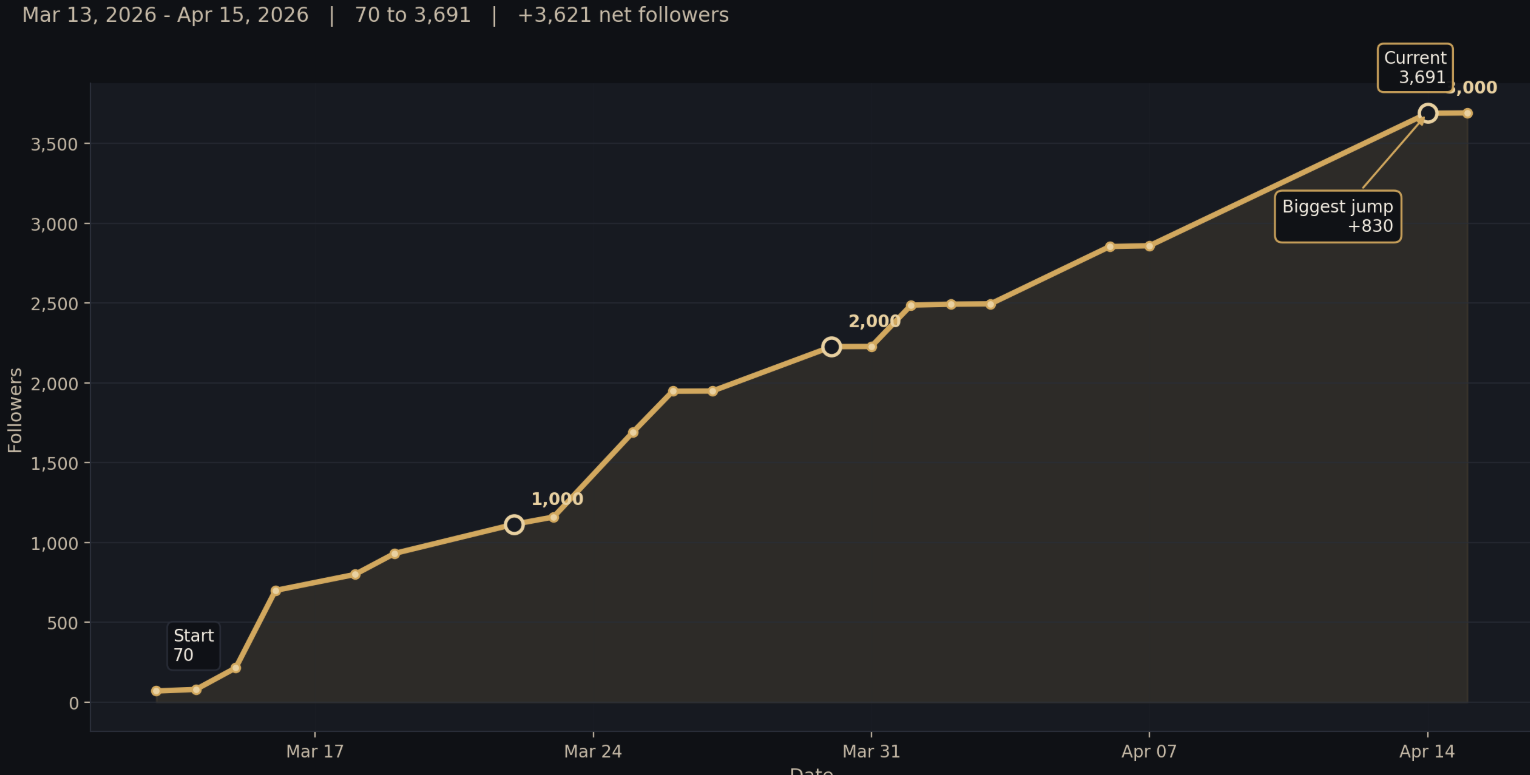
Task: Click the Date x-axis title
Action: tap(812, 770)
